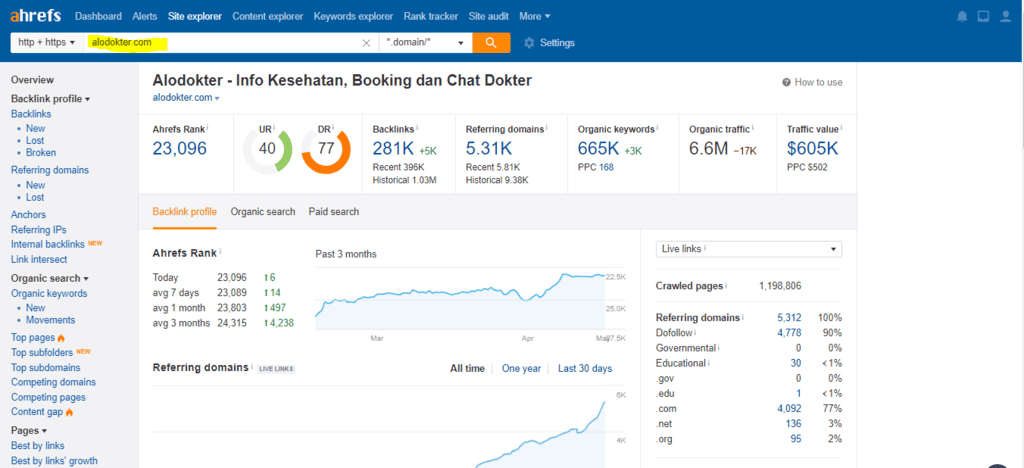Select the Backlink profile tab
Viewport: 1024px width, 468px height.
184,211
